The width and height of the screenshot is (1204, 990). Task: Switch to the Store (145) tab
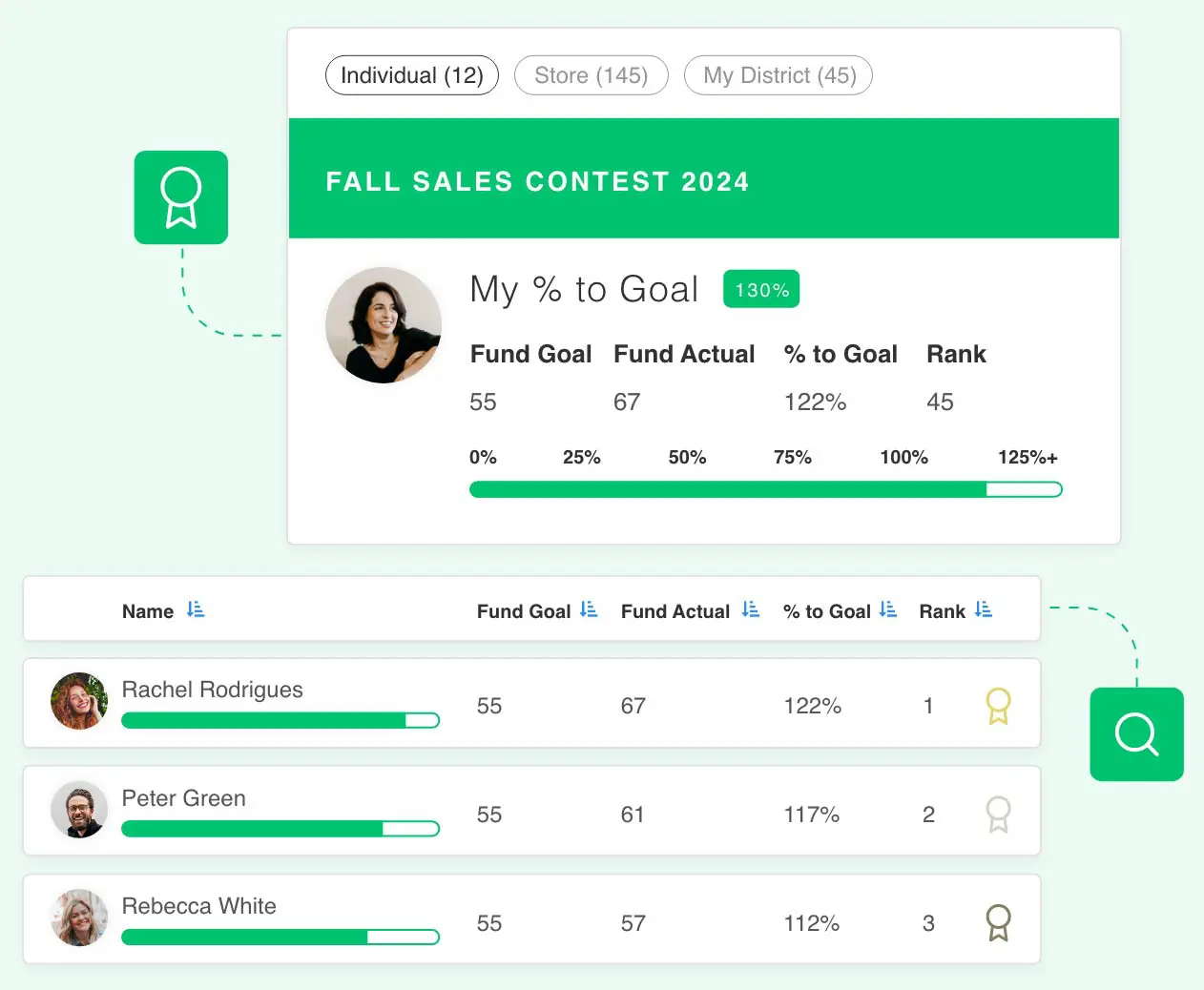[591, 75]
